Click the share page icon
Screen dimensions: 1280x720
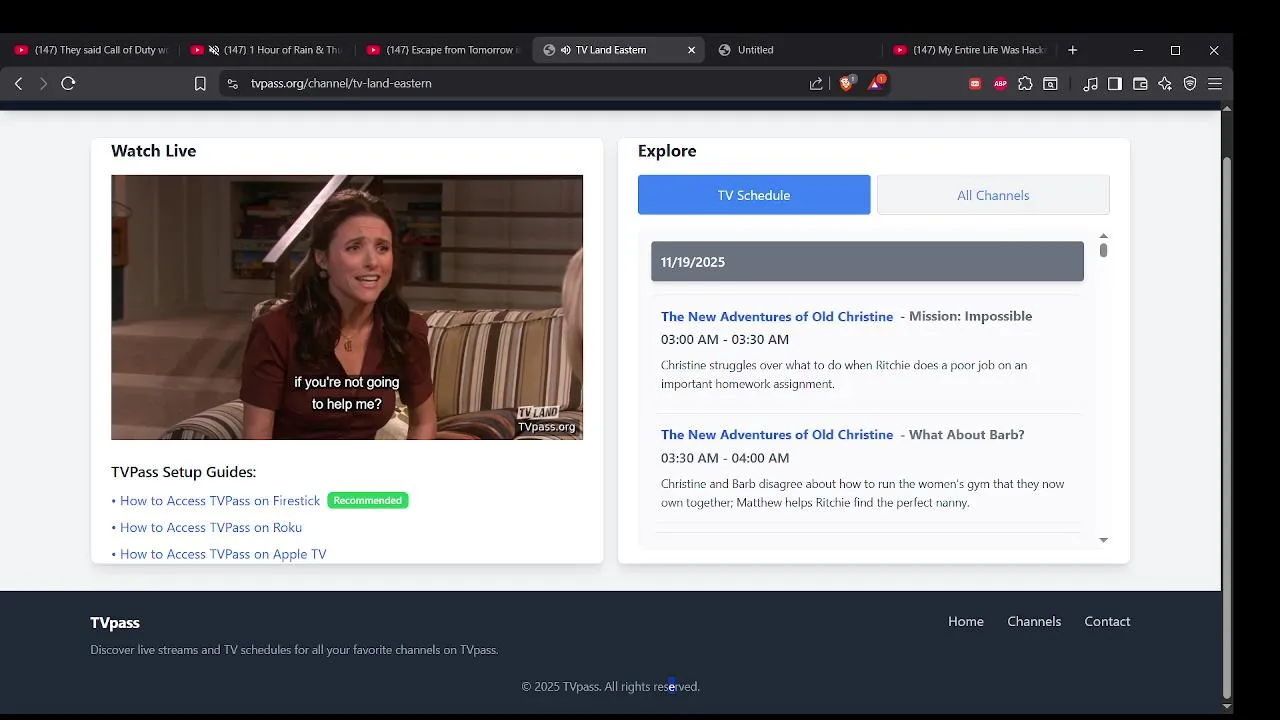pyautogui.click(x=816, y=84)
